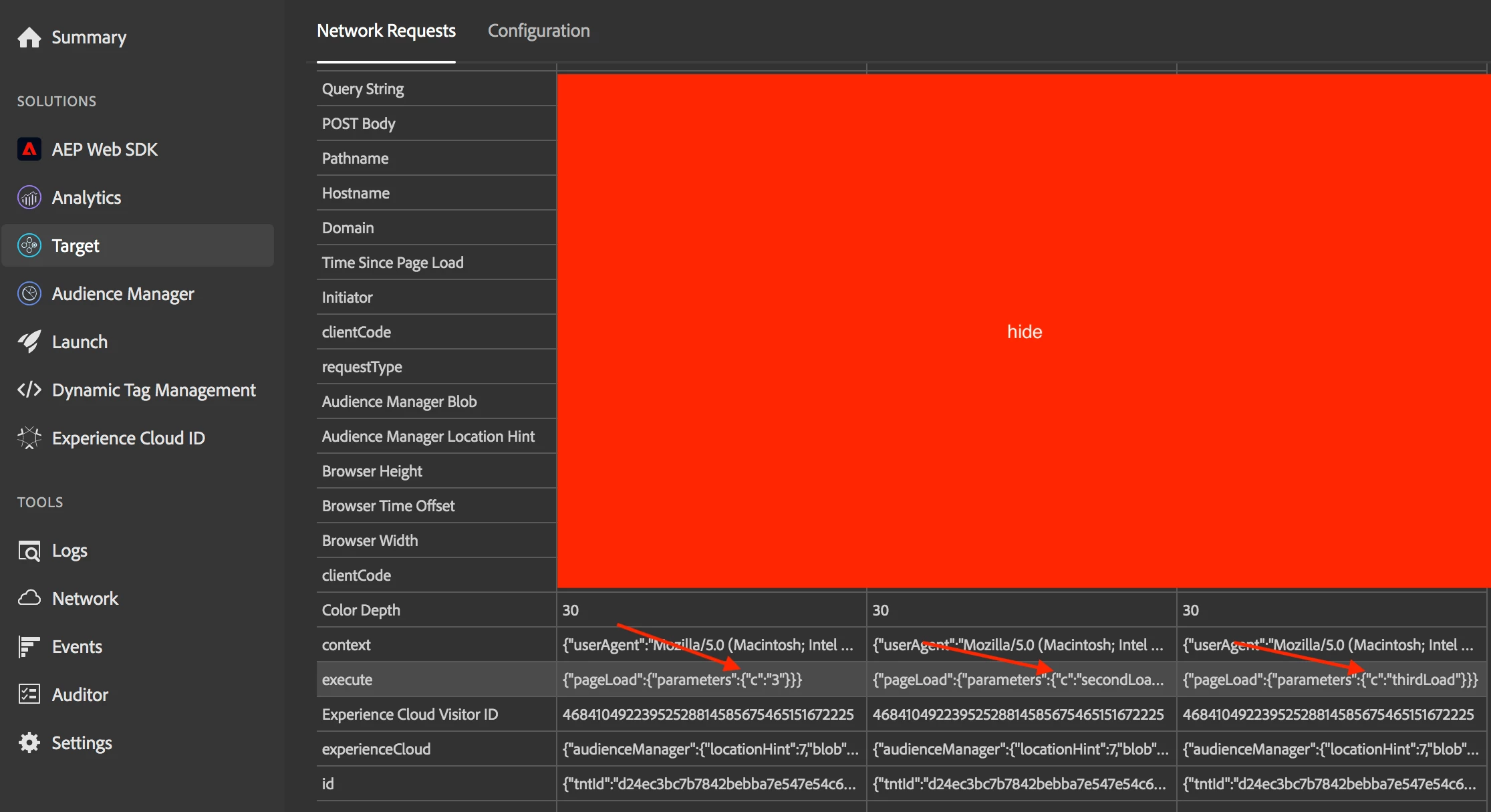The width and height of the screenshot is (1491, 812).
Task: Open Audience Manager via its icon
Action: pyautogui.click(x=29, y=293)
